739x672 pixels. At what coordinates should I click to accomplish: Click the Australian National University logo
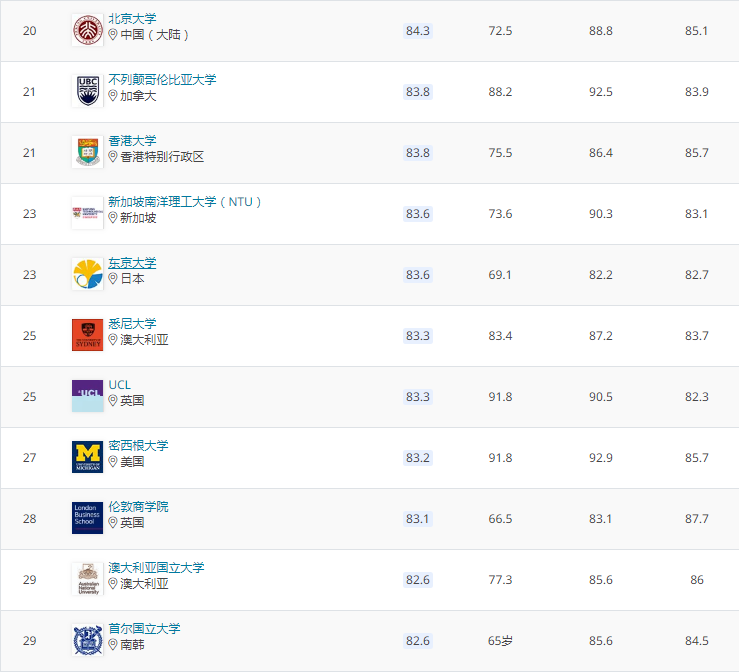pos(87,579)
